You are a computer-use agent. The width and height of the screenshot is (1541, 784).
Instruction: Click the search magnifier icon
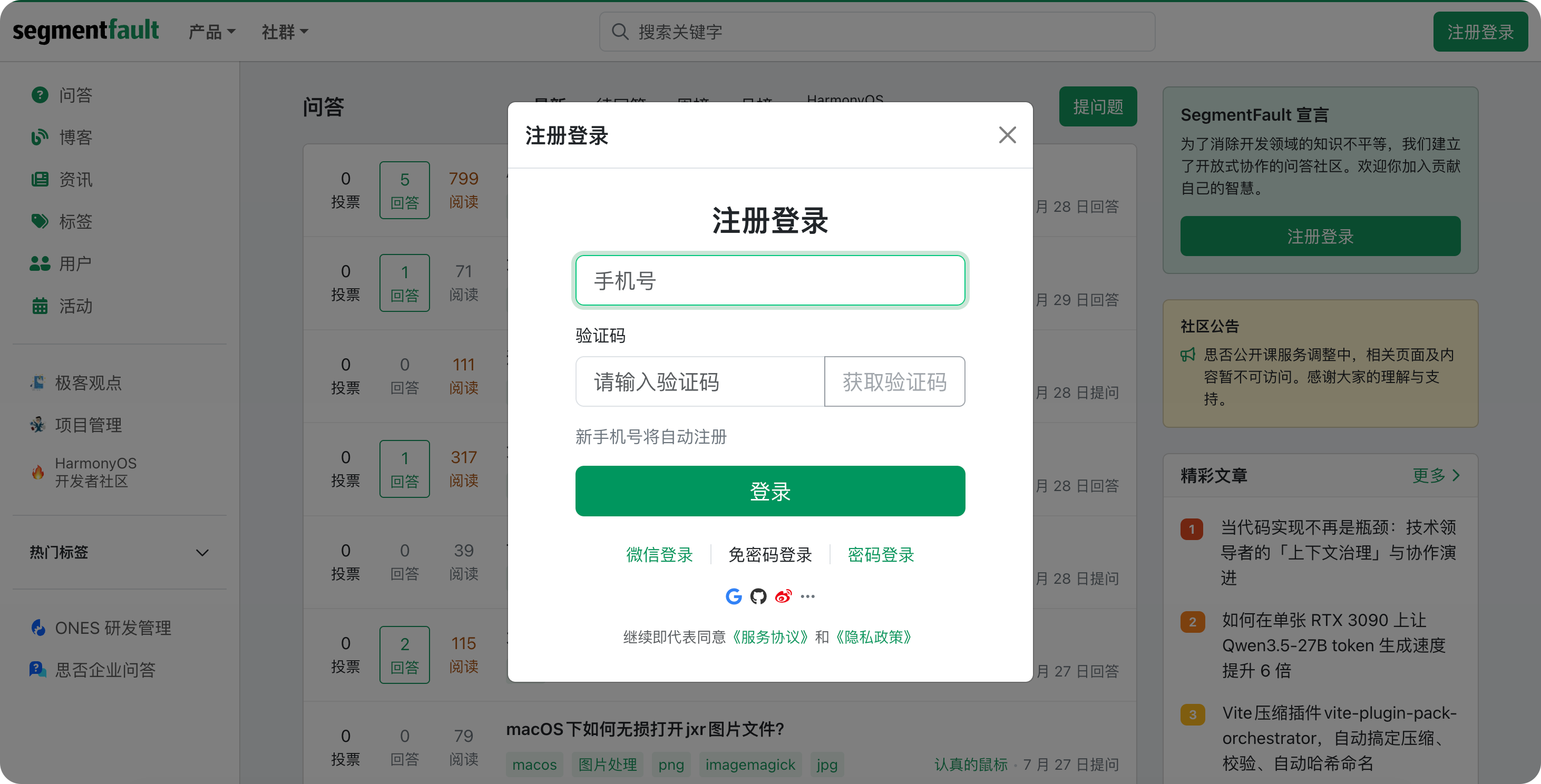click(620, 32)
